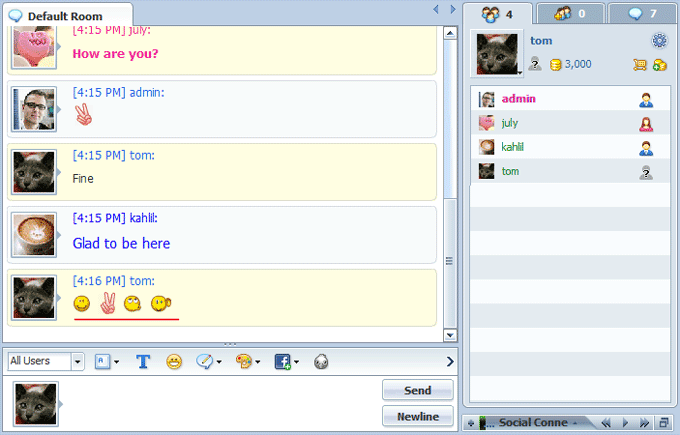Click the text format T icon
The image size is (680, 435).
pos(143,361)
